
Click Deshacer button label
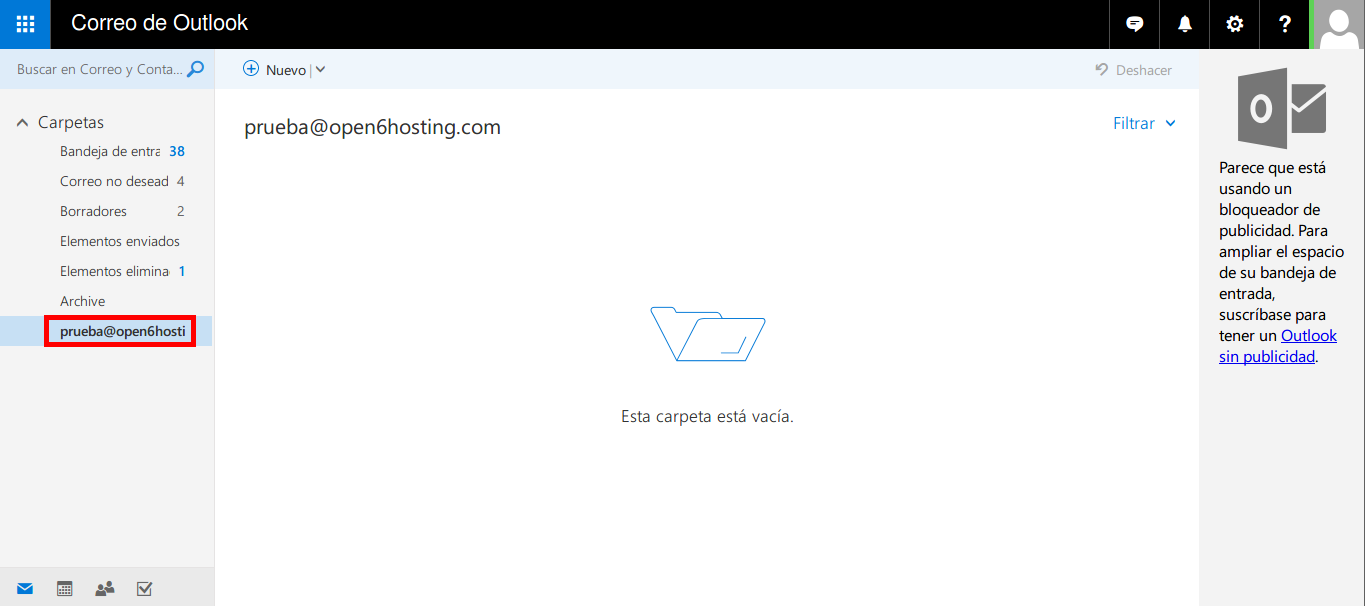coord(1144,70)
